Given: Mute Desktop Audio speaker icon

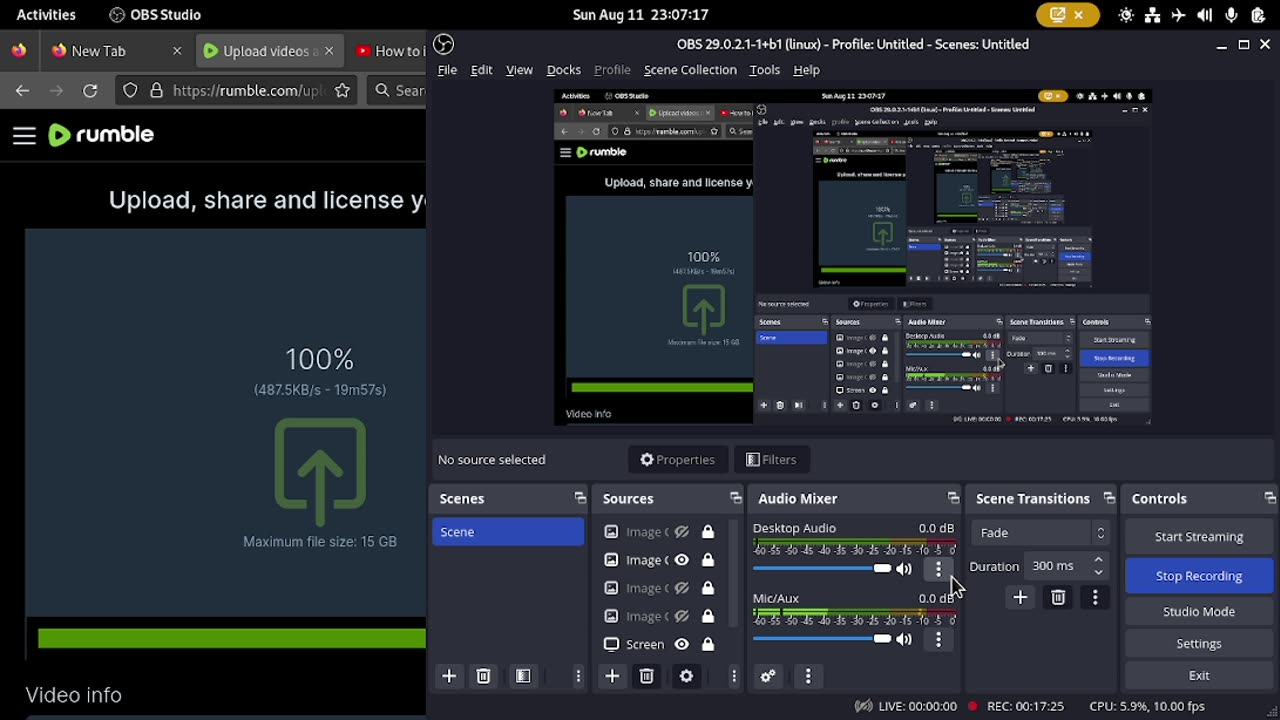Looking at the screenshot, I should pos(904,569).
